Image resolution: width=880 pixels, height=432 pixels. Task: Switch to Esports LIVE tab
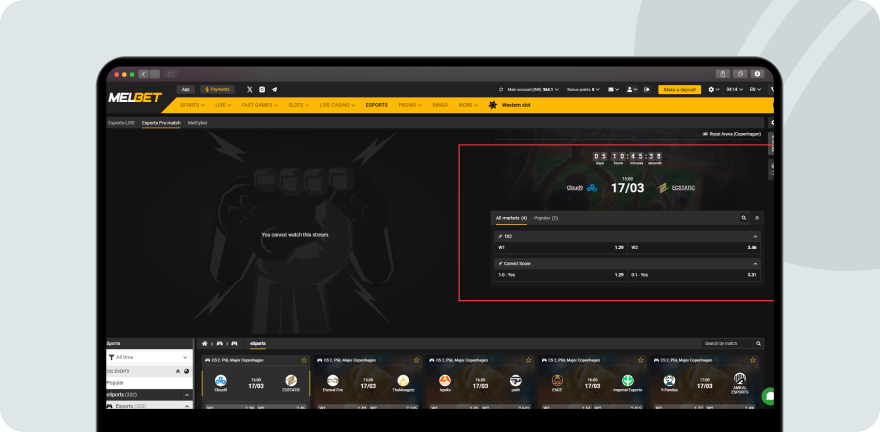121,123
